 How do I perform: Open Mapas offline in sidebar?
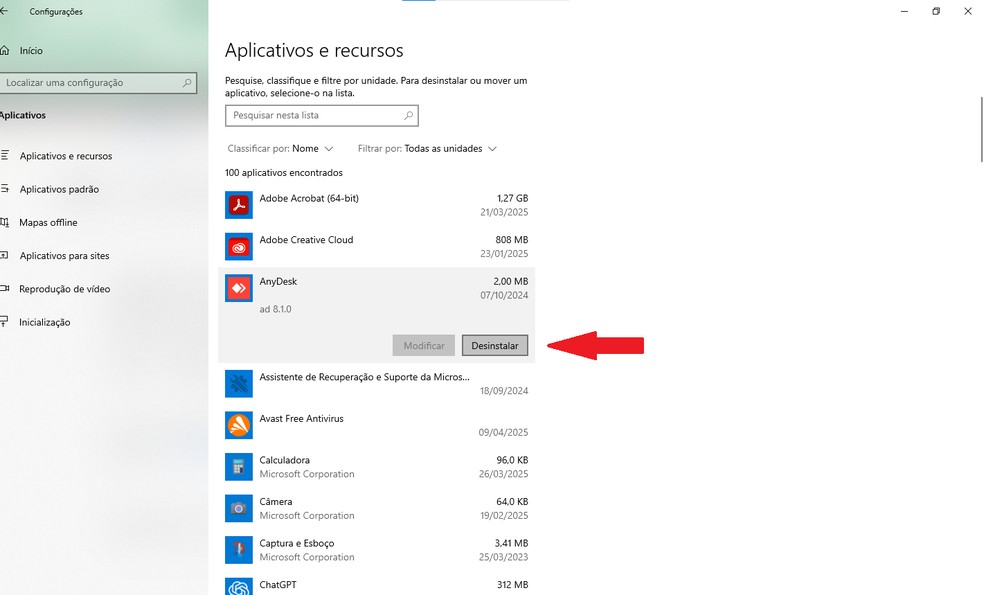(48, 222)
